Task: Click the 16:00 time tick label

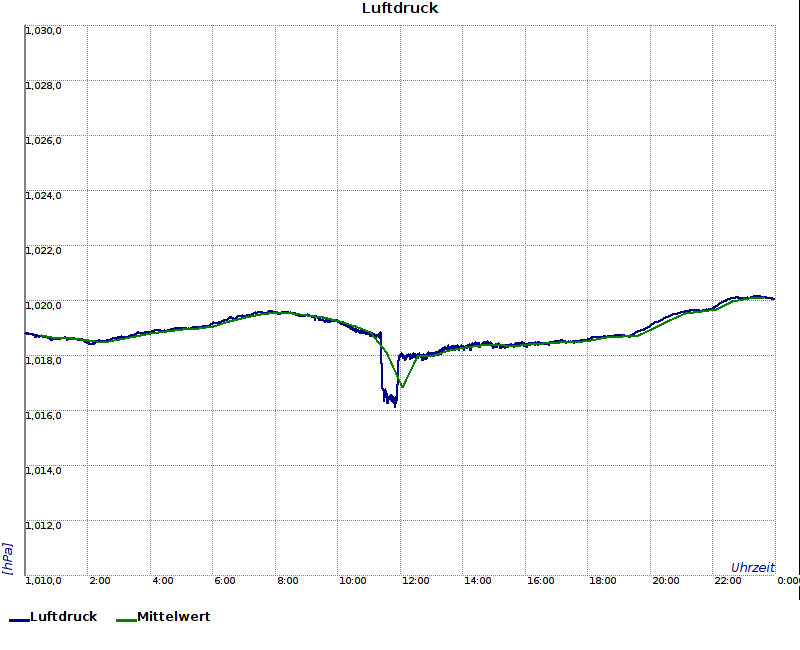Action: [541, 581]
